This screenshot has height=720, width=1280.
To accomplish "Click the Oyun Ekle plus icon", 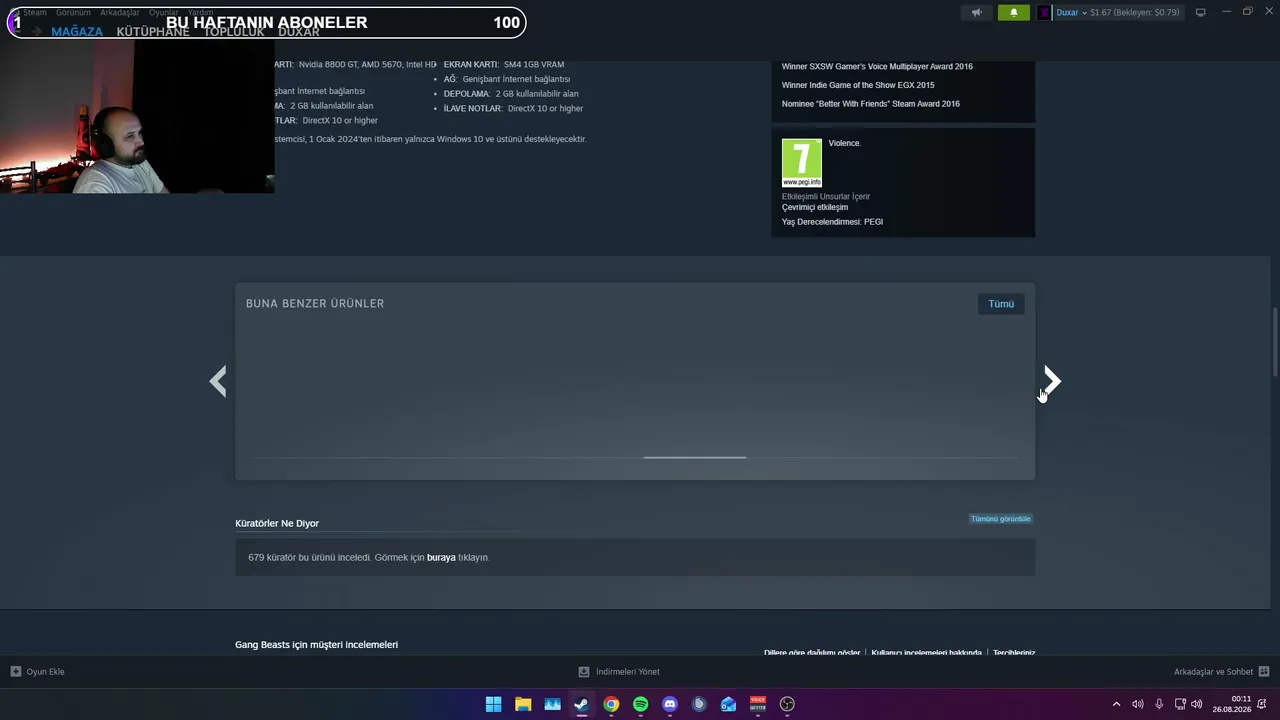I will pyautogui.click(x=16, y=672).
